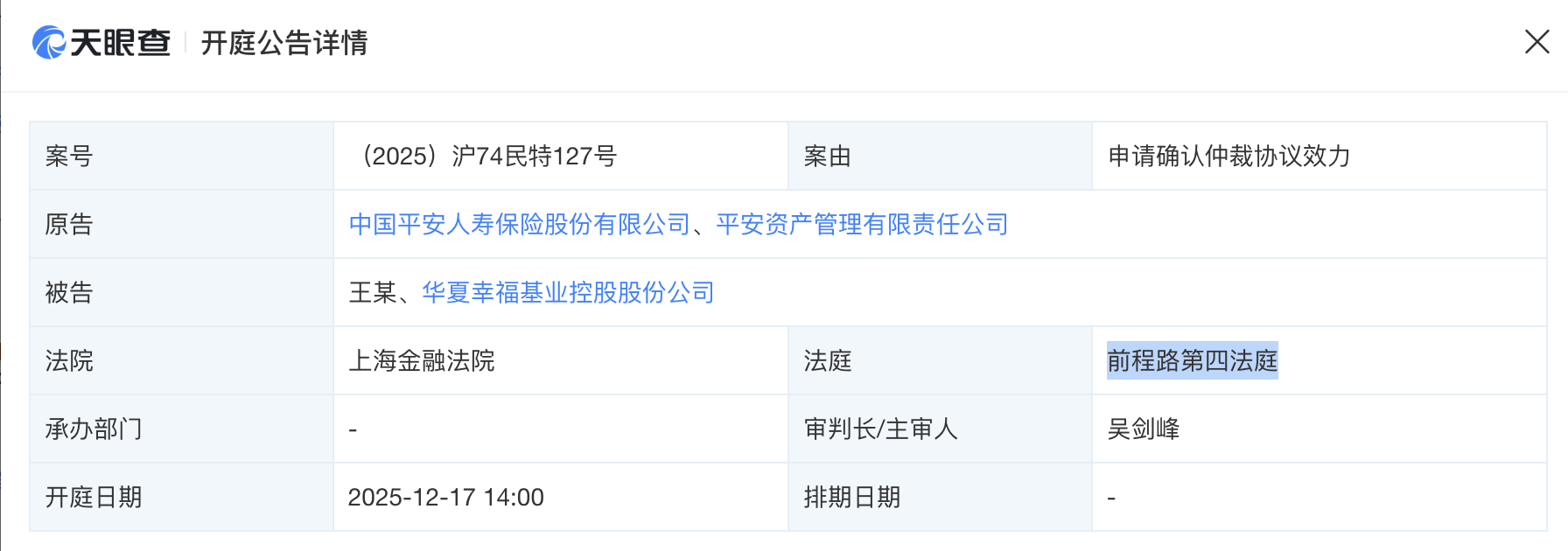Screen dimensions: 1568x551
Task: Close the court announcement details dialog
Action: 1536,42
